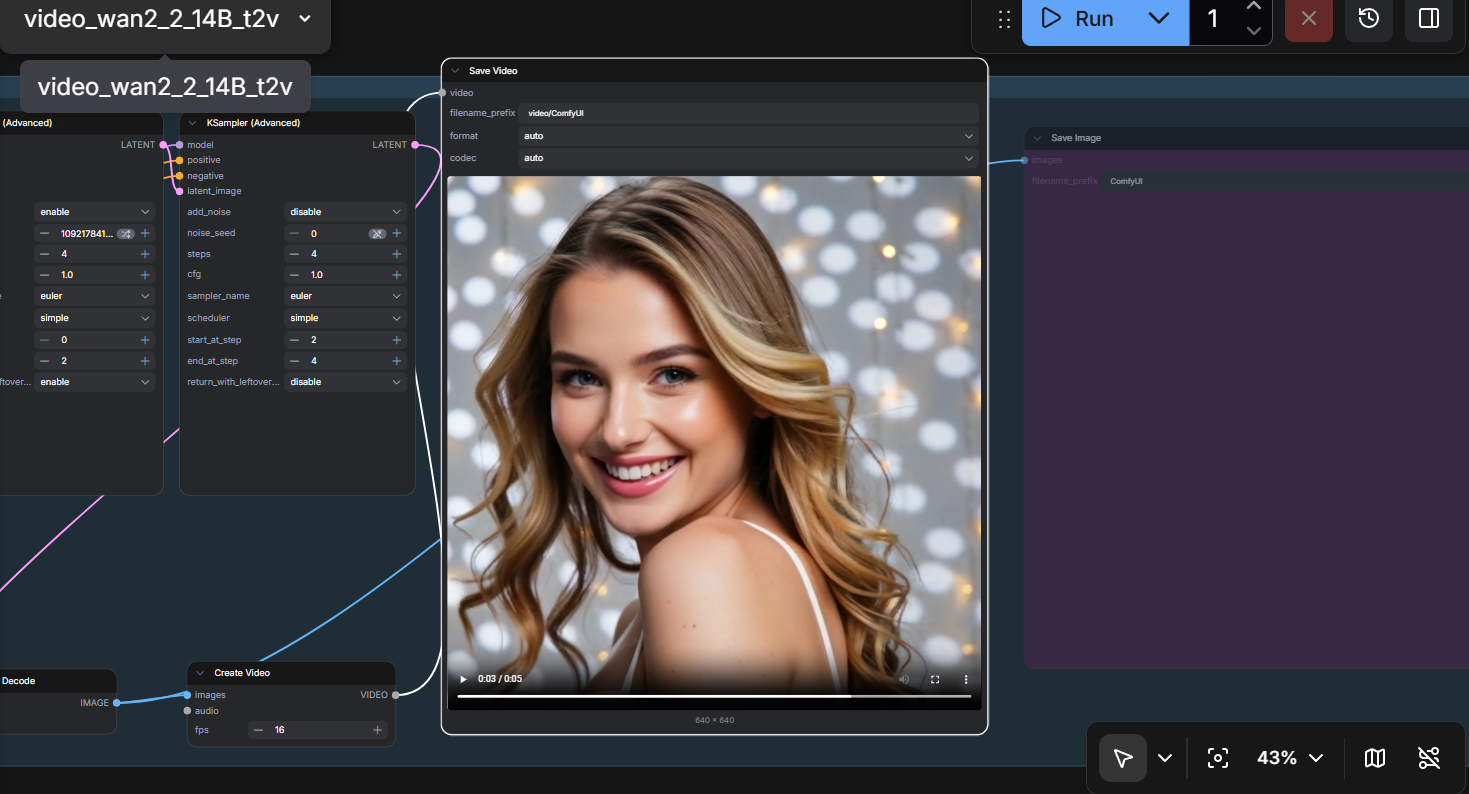Enter fullscreen on the video preview

(x=935, y=679)
